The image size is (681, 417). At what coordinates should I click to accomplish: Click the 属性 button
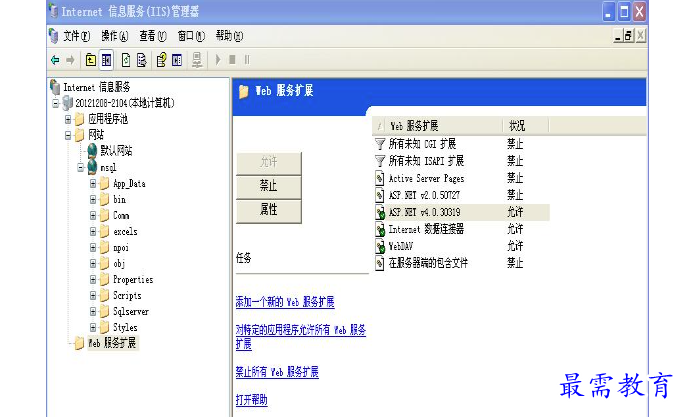point(268,210)
